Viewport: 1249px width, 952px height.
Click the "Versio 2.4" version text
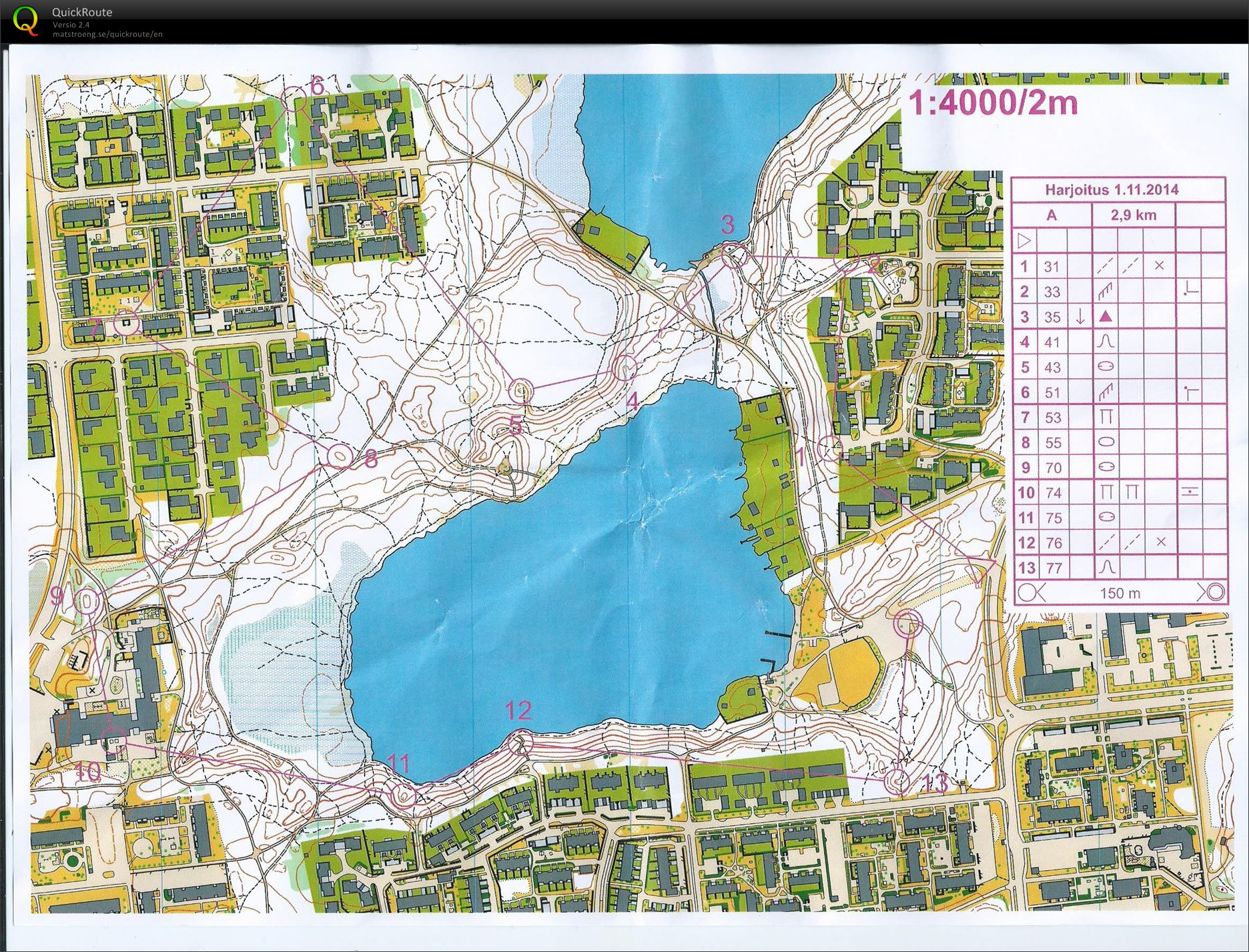click(71, 25)
